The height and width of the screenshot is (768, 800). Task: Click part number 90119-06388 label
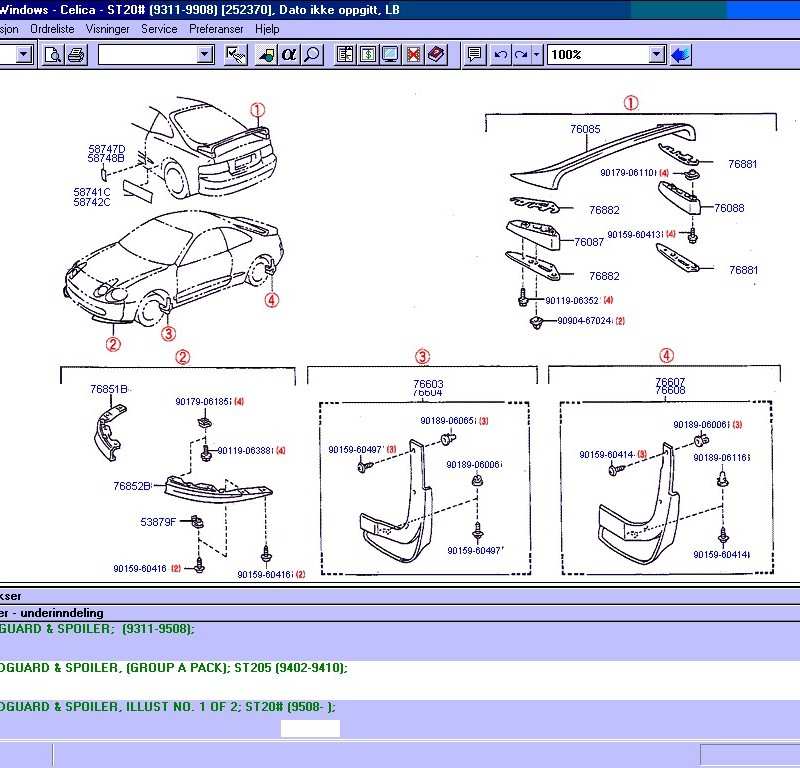(245, 451)
